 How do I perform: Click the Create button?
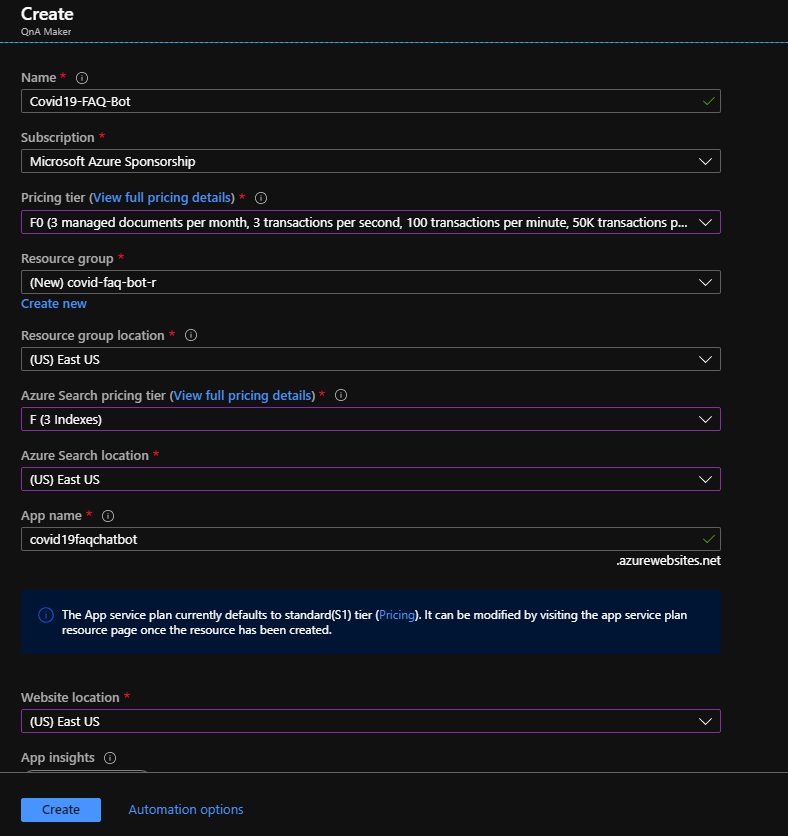pos(61,809)
